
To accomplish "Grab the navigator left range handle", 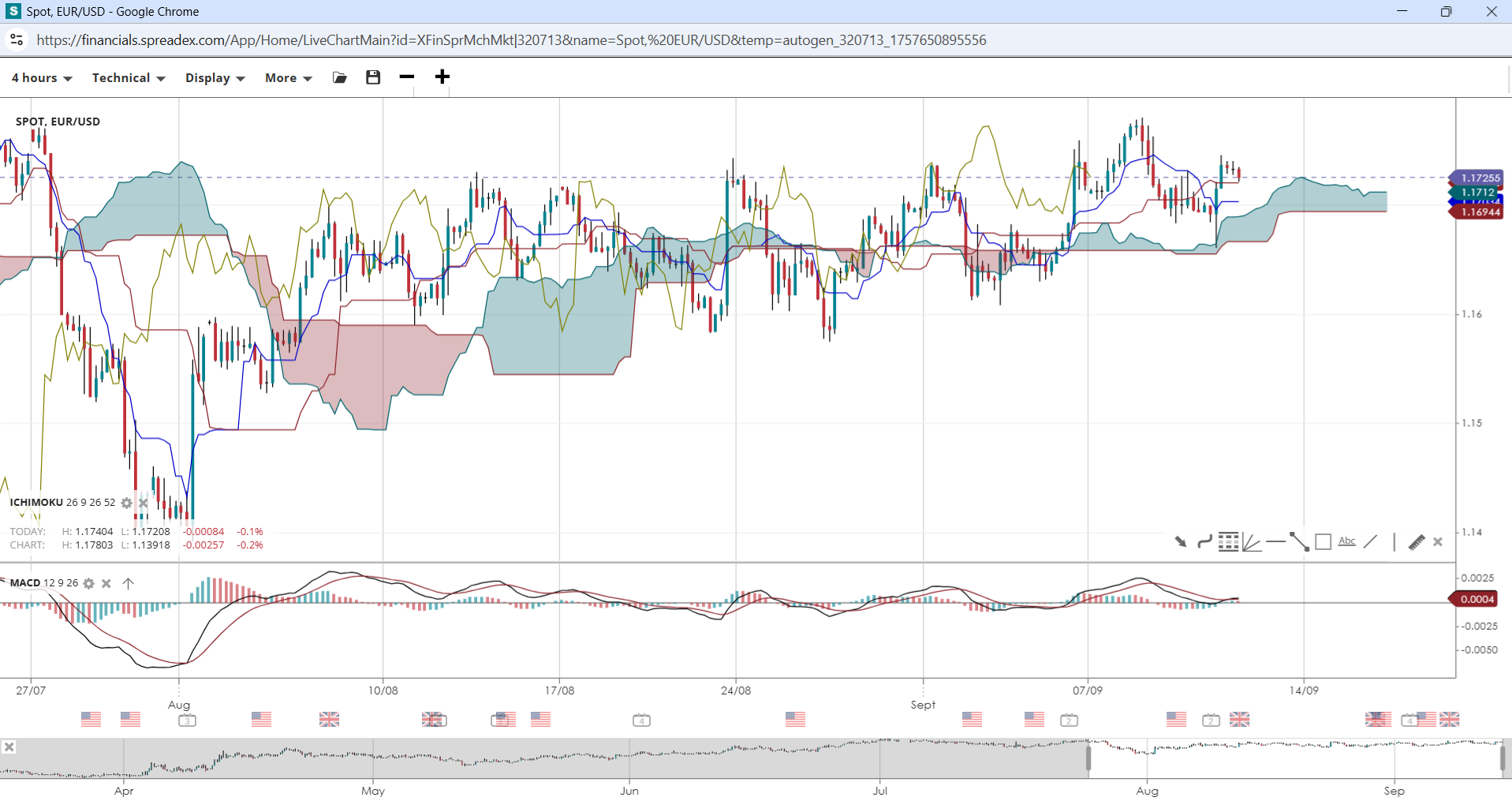I will [1088, 758].
